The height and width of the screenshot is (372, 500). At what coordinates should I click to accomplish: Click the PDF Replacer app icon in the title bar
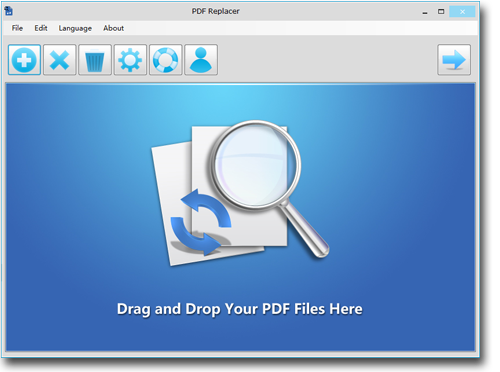pyautogui.click(x=9, y=11)
